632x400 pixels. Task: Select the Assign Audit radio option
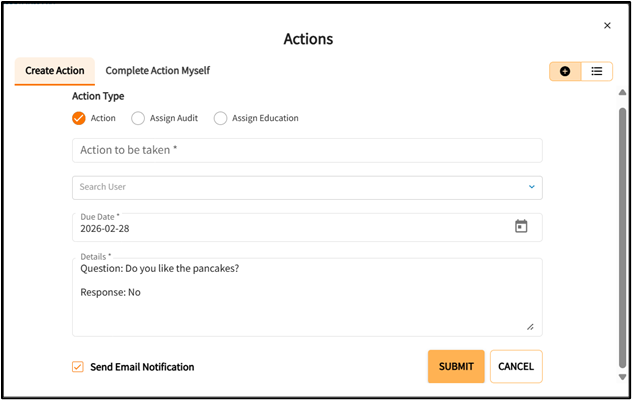pos(138,118)
